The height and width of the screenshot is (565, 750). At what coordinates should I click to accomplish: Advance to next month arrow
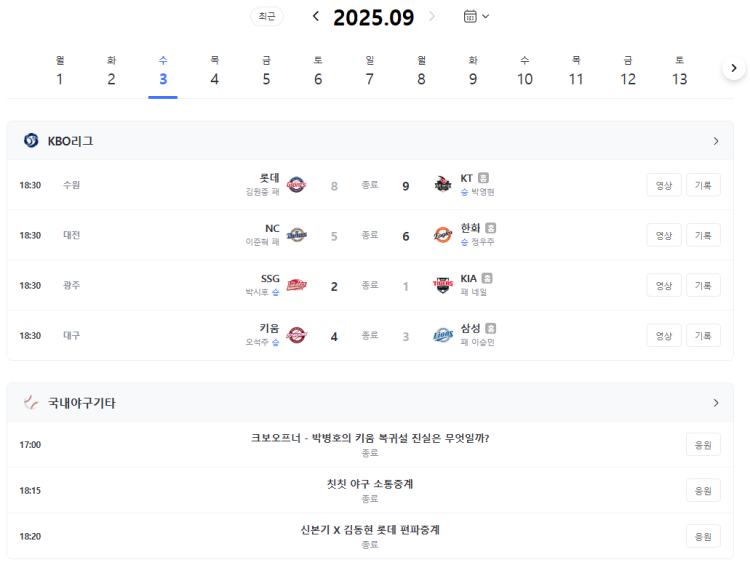tap(432, 16)
